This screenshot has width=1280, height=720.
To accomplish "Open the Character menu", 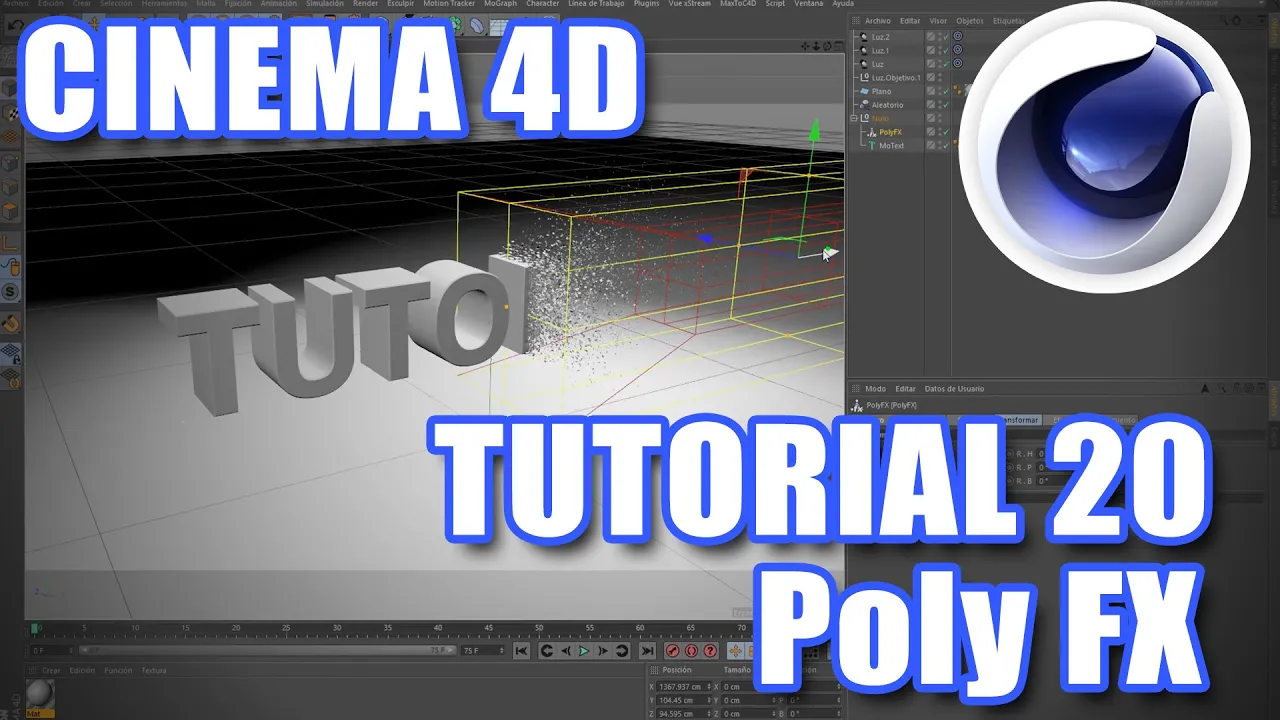I will (543, 4).
